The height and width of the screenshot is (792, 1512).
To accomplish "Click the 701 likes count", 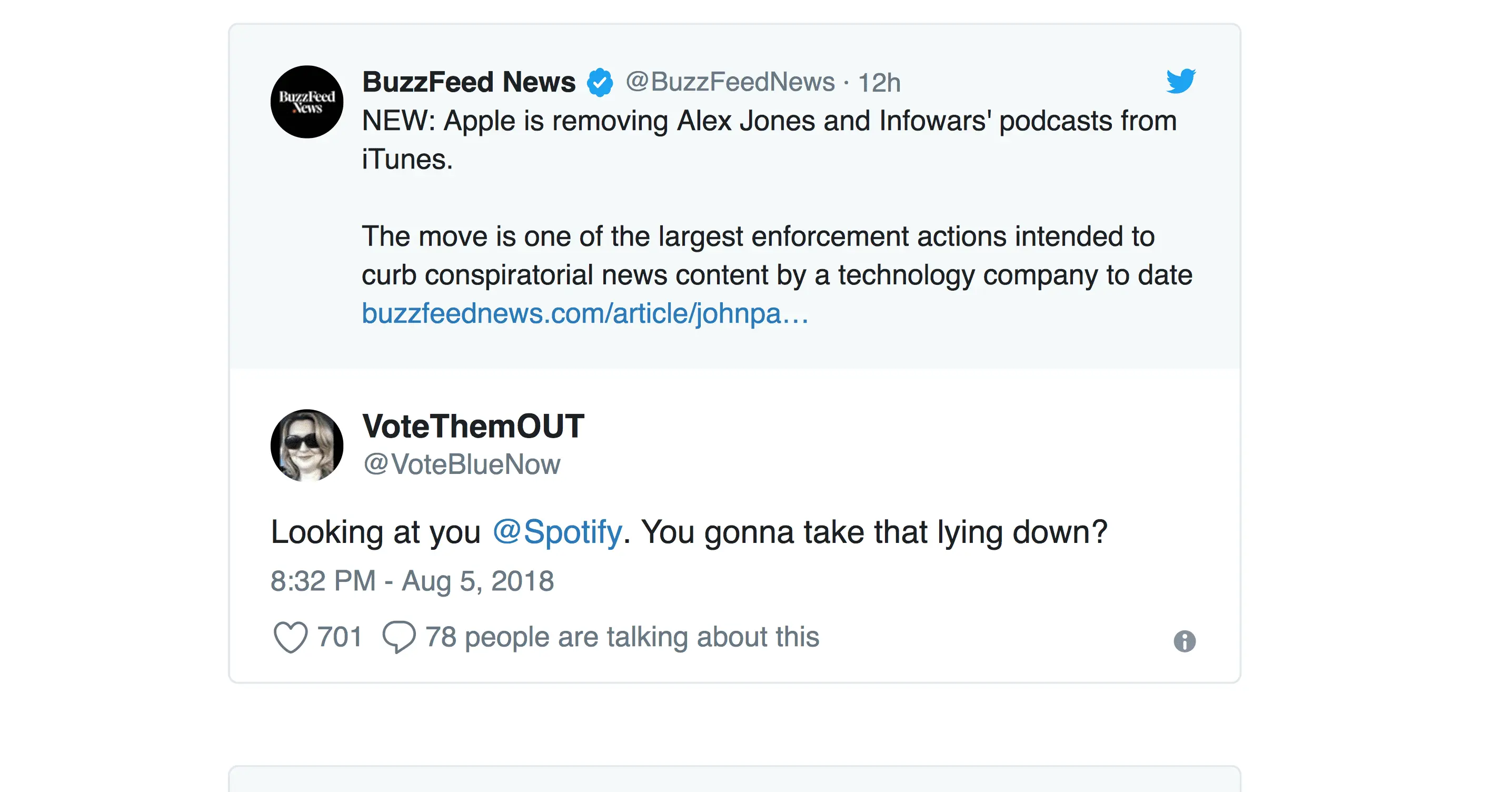I will pyautogui.click(x=339, y=637).
